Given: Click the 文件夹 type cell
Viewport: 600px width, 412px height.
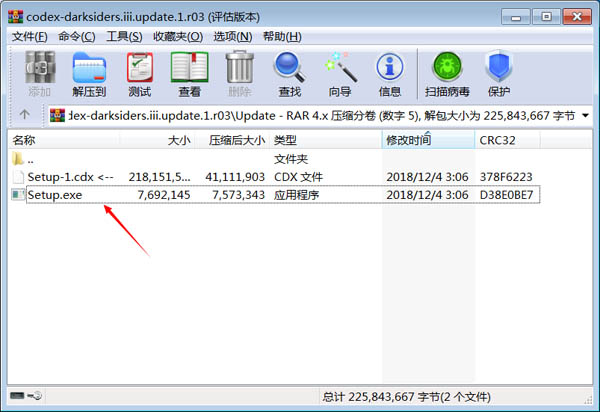Looking at the screenshot, I should (291, 158).
